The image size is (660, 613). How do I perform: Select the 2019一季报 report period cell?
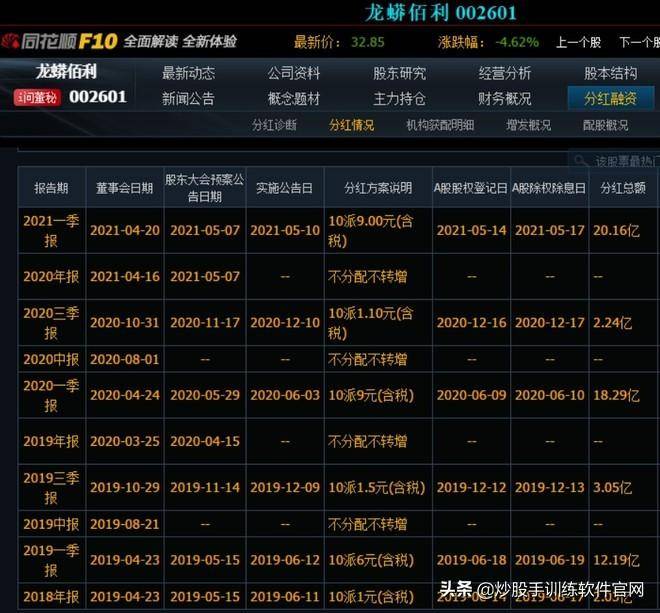pos(51,560)
